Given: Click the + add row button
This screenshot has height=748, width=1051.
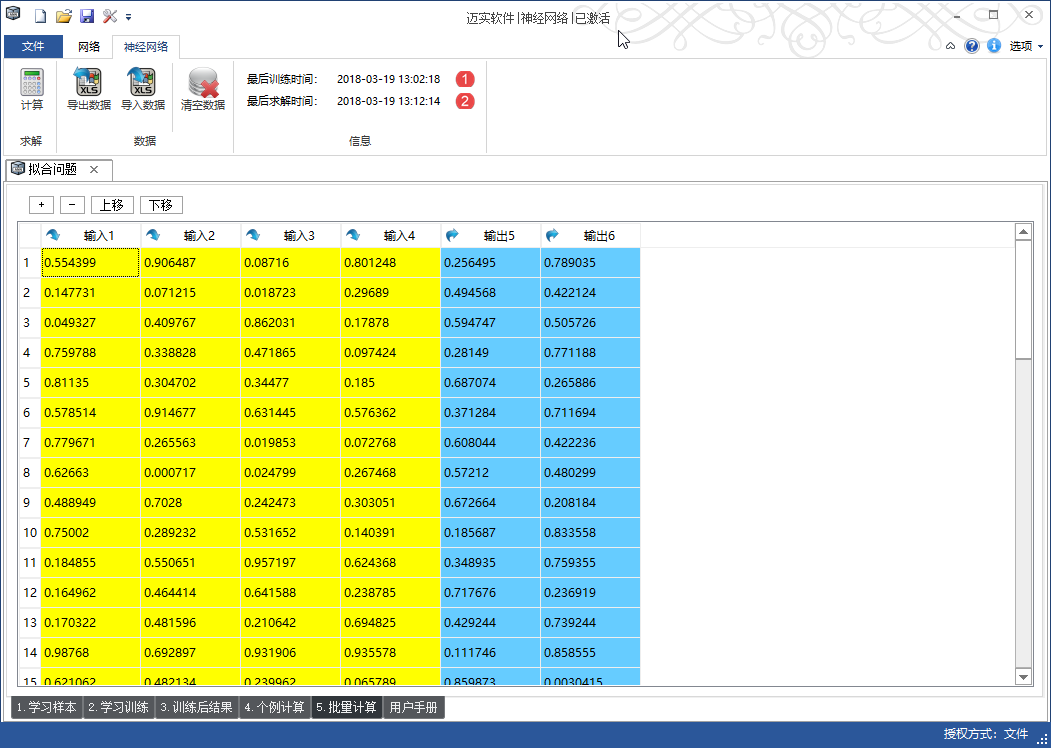Looking at the screenshot, I should coord(41,205).
